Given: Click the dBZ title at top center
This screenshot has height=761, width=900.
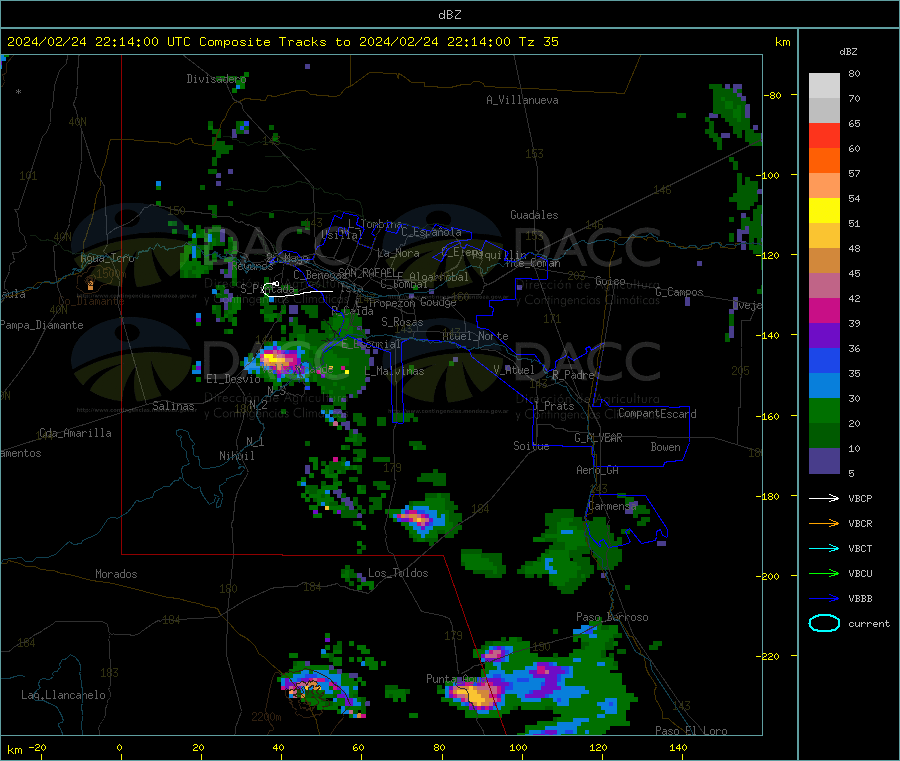Looking at the screenshot, I should click(x=449, y=15).
